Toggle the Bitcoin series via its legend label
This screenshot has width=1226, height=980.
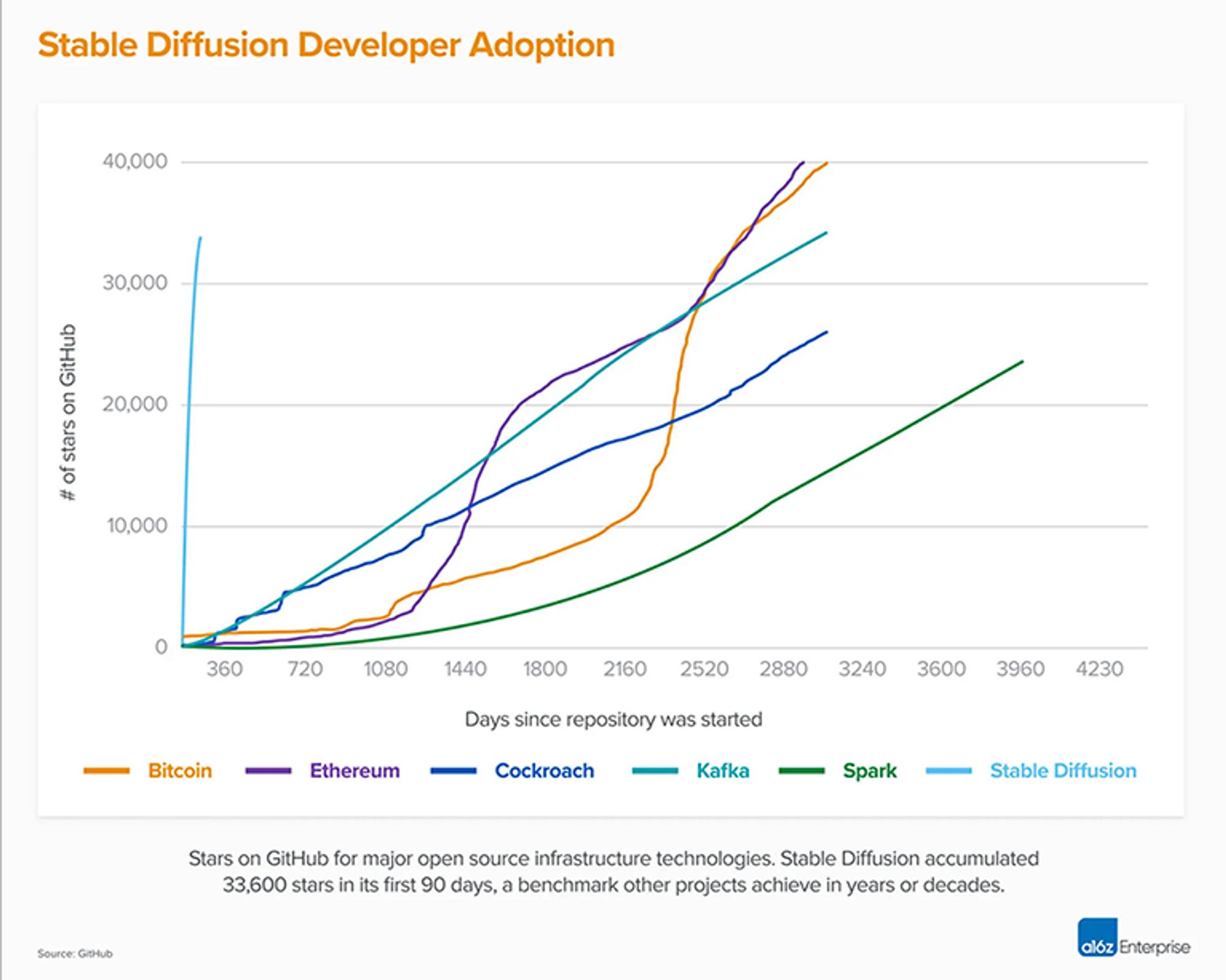(180, 772)
